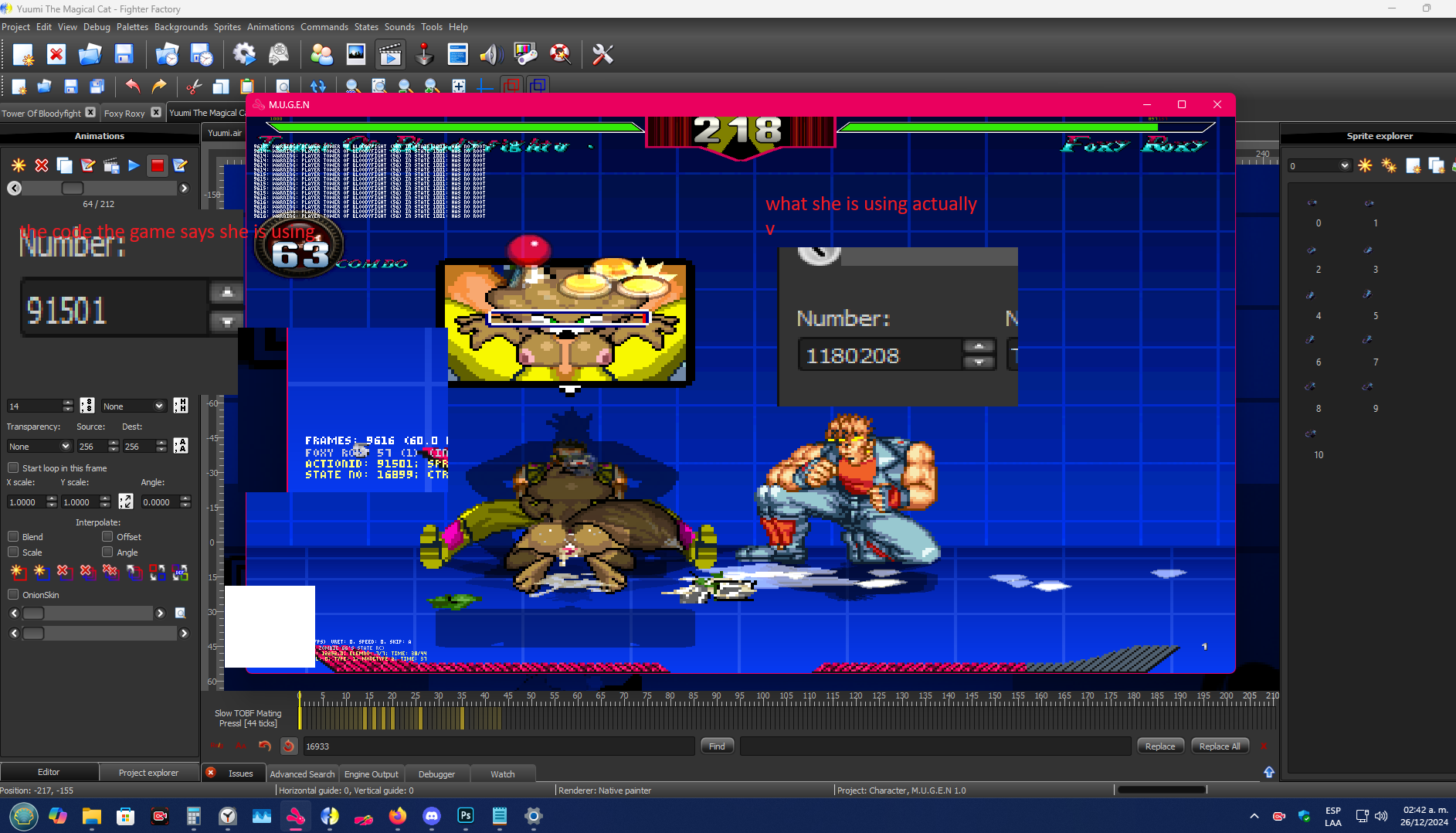Stop the animation playback (red square)

(157, 165)
